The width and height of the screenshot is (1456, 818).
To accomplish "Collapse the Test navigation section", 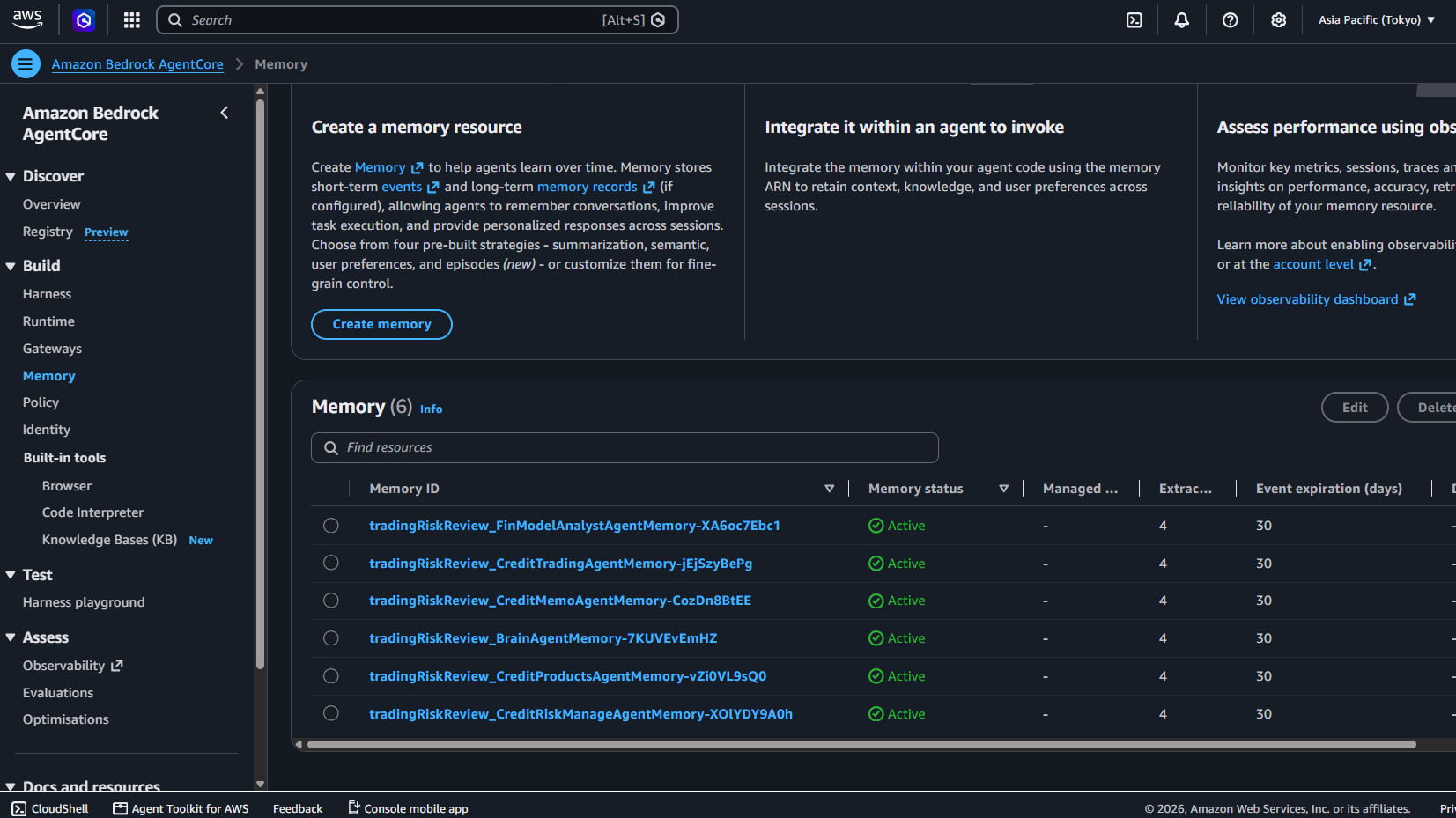I will tap(11, 575).
